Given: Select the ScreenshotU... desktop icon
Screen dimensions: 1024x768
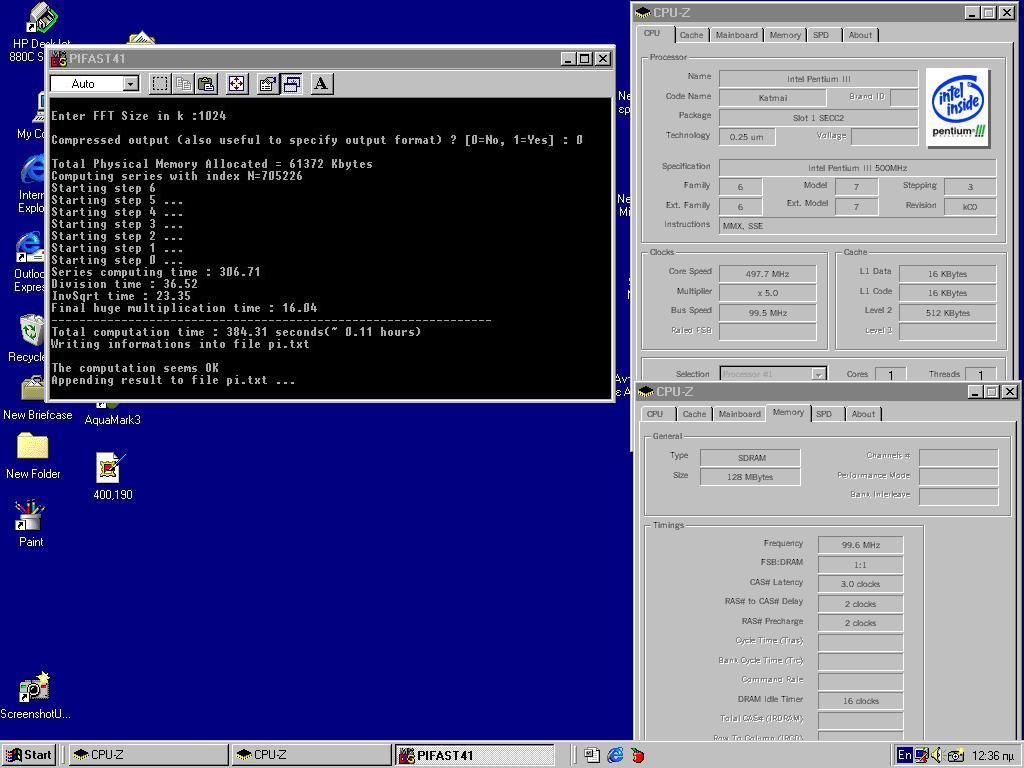Looking at the screenshot, I should pos(35,696).
